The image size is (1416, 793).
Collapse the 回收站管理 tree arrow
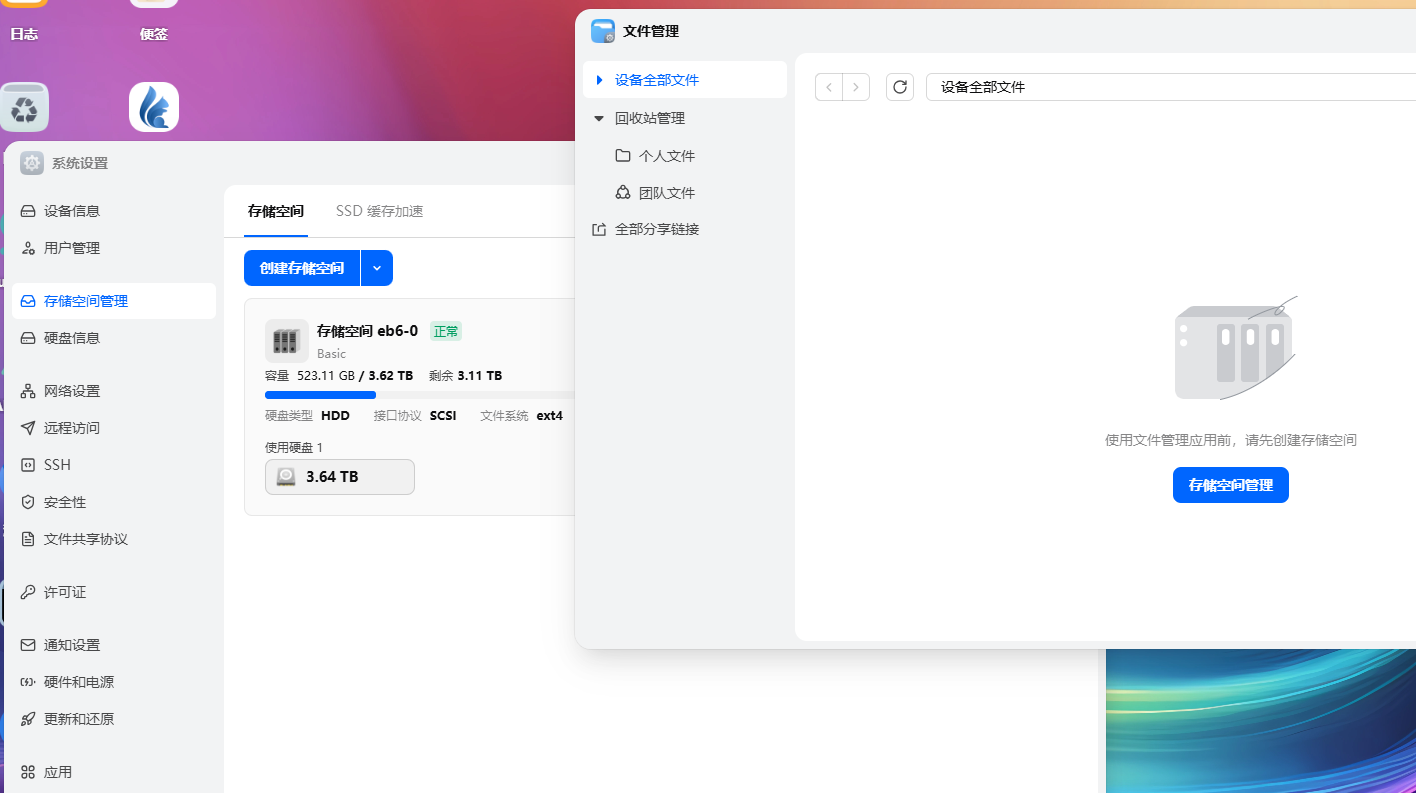599,118
